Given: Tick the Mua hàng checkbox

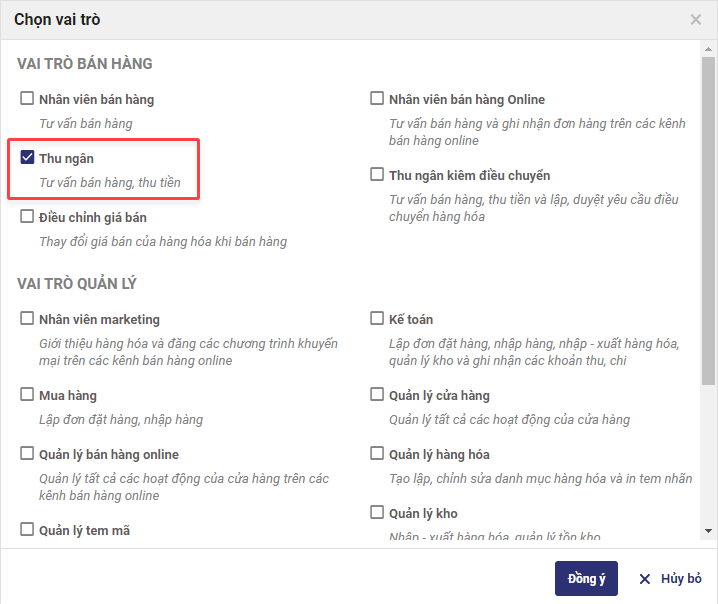Looking at the screenshot, I should 27,395.
